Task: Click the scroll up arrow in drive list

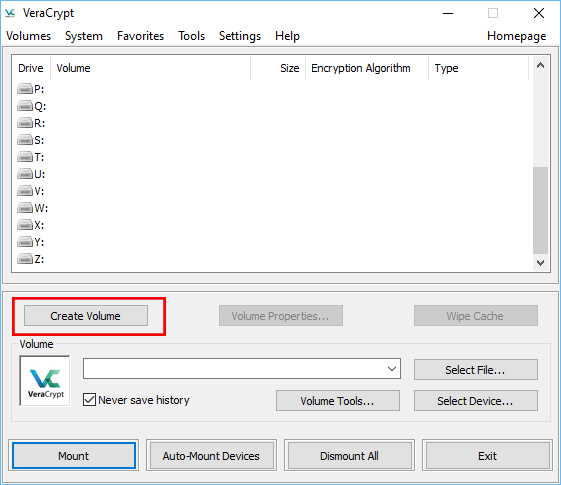Action: coord(540,65)
